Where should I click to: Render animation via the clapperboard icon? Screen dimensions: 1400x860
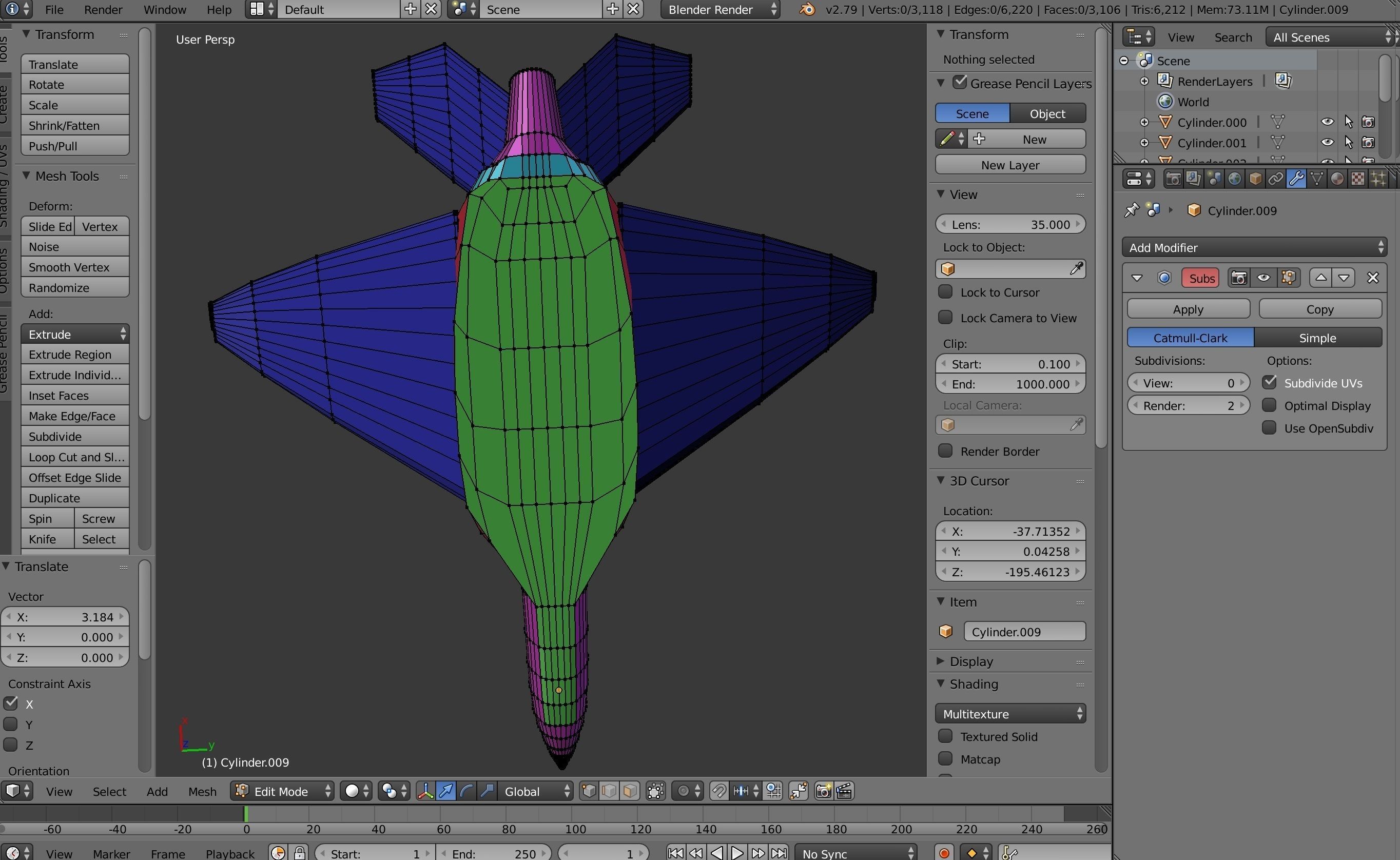pyautogui.click(x=845, y=791)
